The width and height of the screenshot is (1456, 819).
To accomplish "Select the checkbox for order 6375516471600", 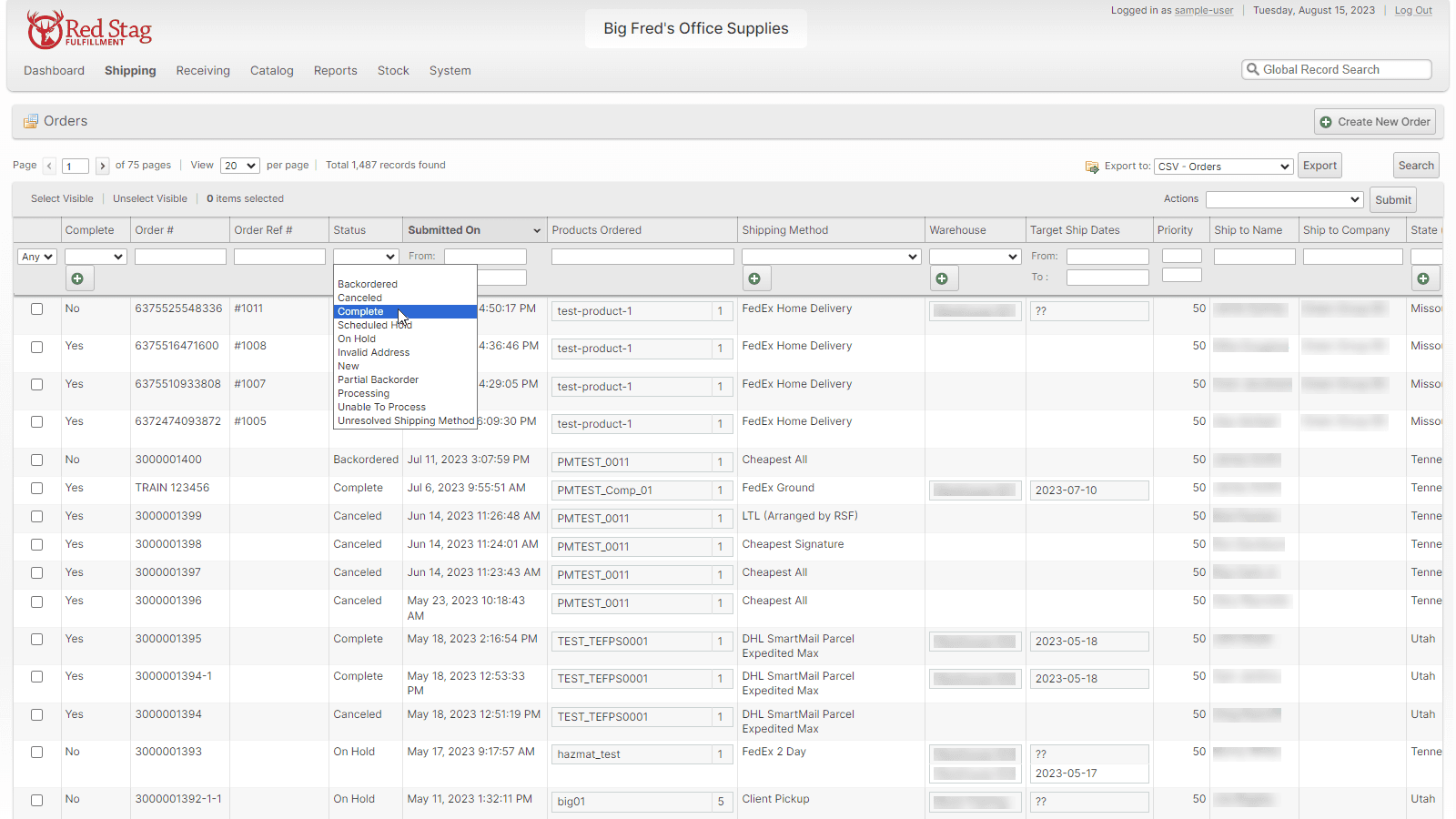I will coord(36,346).
